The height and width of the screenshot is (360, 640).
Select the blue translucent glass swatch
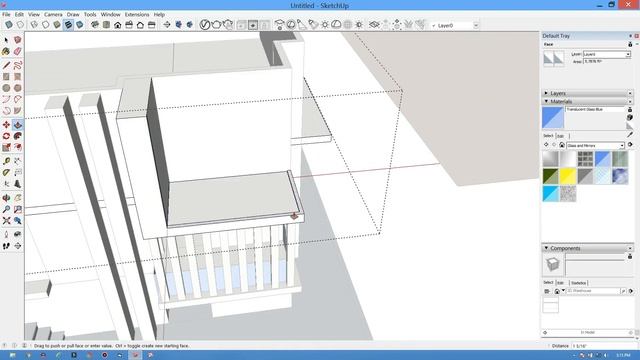tap(602, 159)
